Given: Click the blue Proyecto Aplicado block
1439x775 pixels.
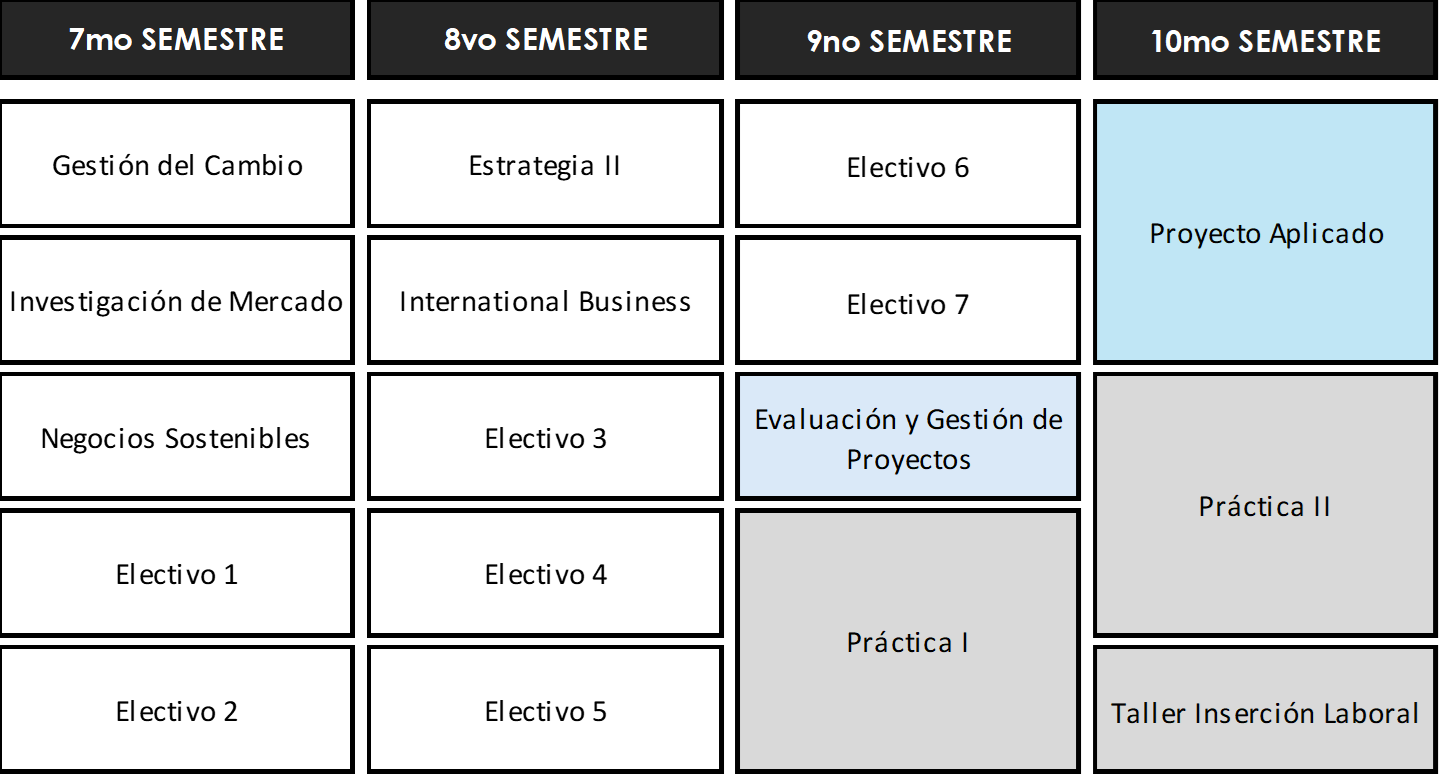Looking at the screenshot, I should pos(1266,232).
